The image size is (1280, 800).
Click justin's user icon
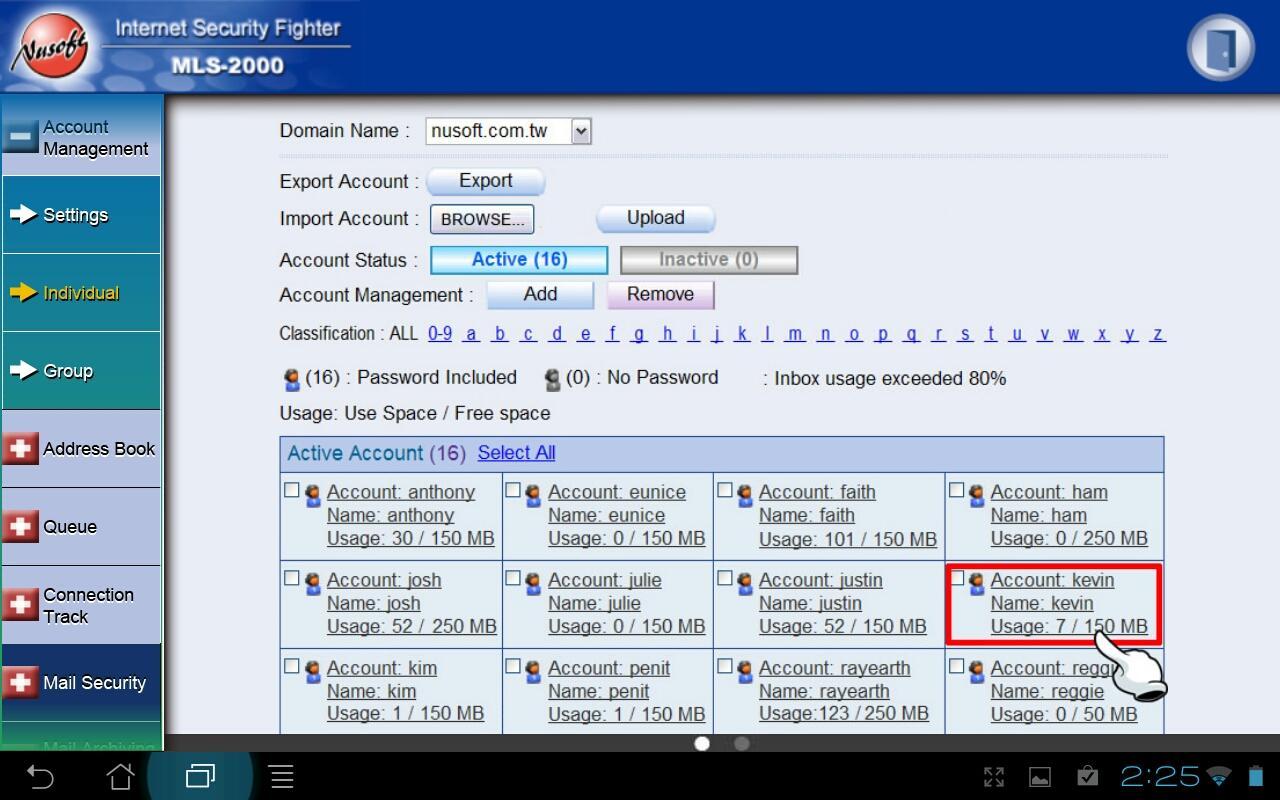(745, 584)
